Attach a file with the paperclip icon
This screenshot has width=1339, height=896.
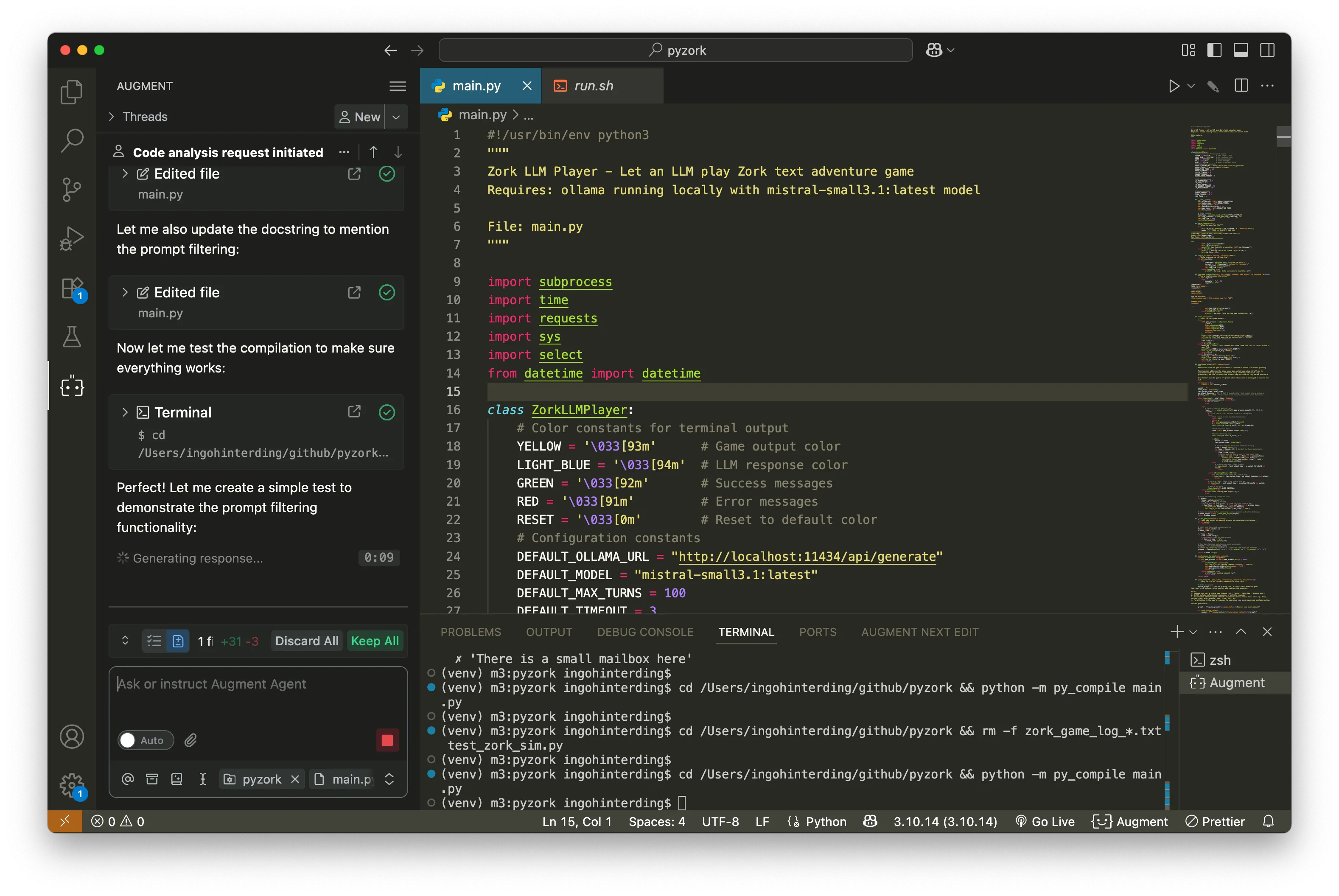(x=190, y=740)
